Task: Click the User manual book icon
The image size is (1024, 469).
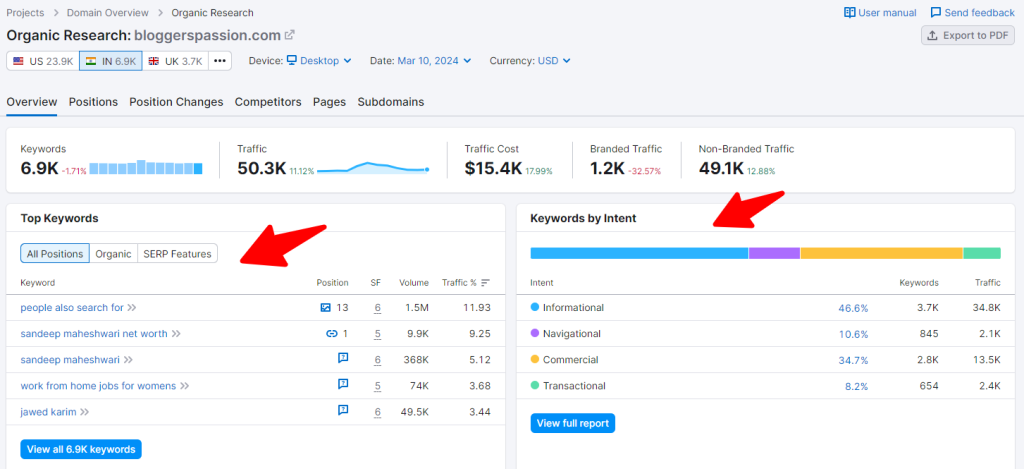Action: (850, 12)
